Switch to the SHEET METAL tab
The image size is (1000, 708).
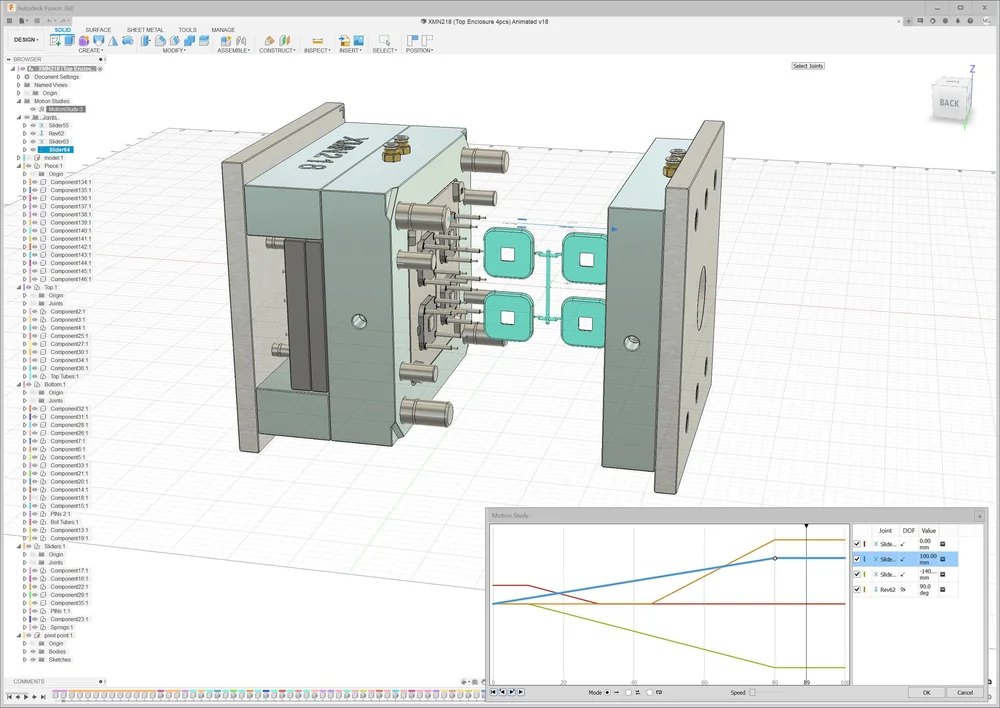145,30
